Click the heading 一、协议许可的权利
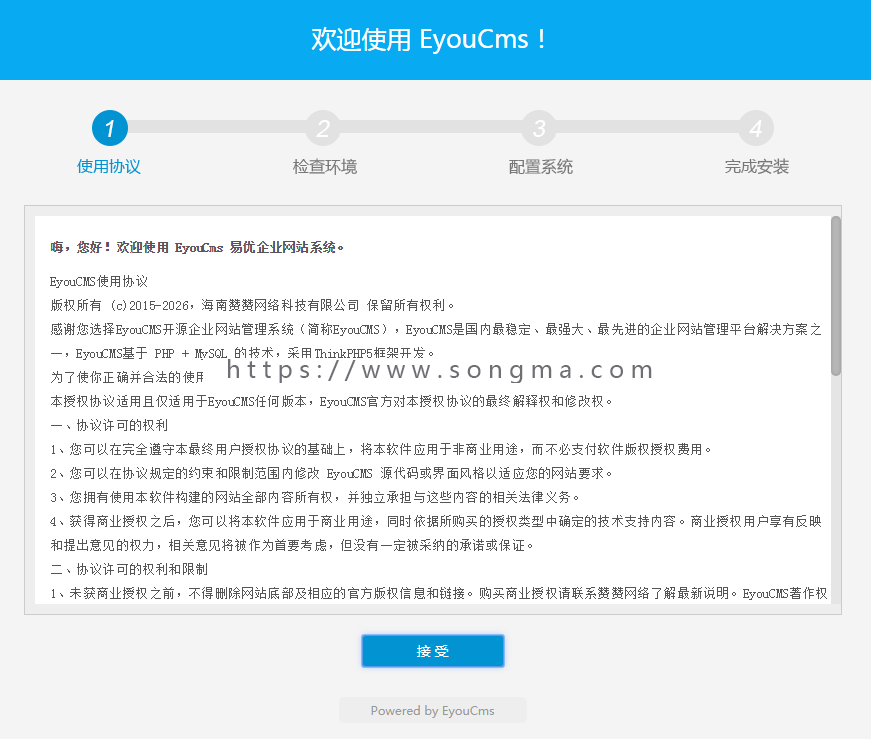 click(x=109, y=426)
